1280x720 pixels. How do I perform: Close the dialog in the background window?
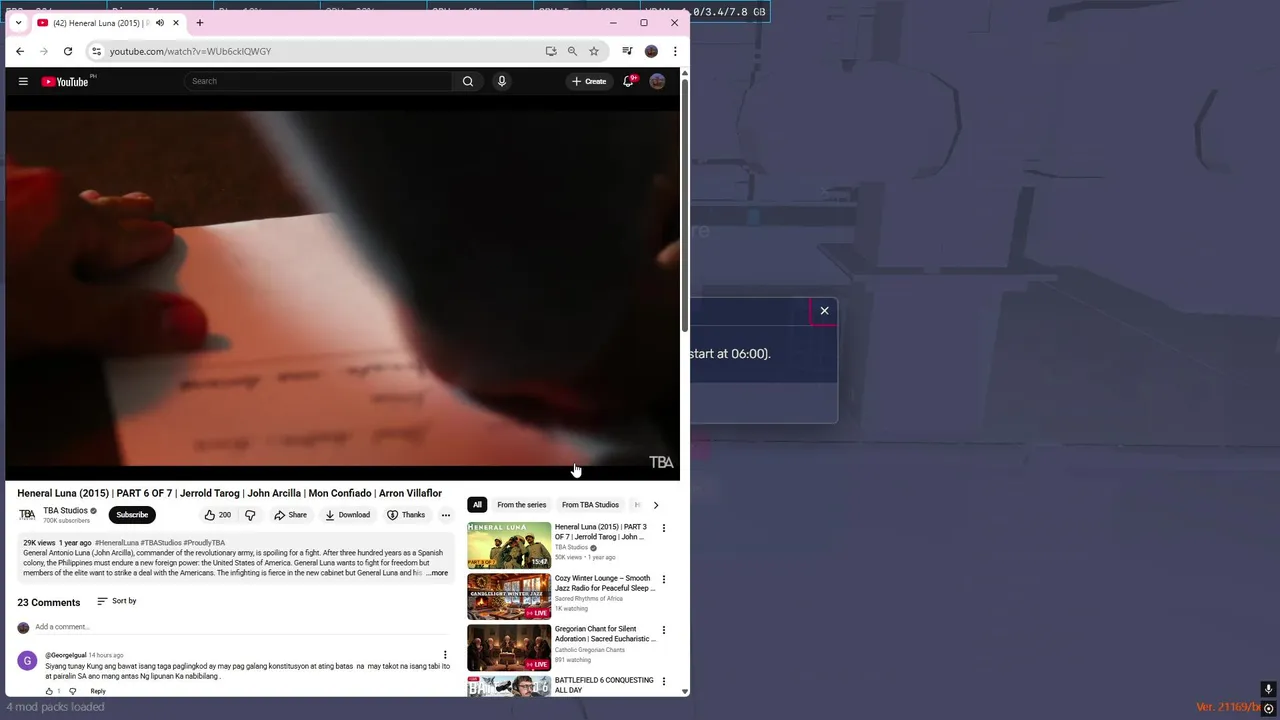824,311
